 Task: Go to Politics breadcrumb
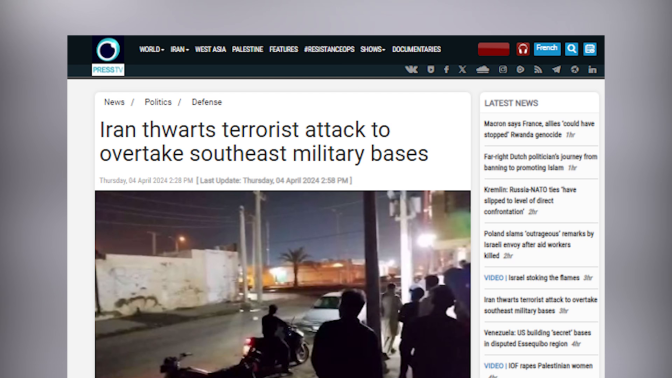pos(158,102)
